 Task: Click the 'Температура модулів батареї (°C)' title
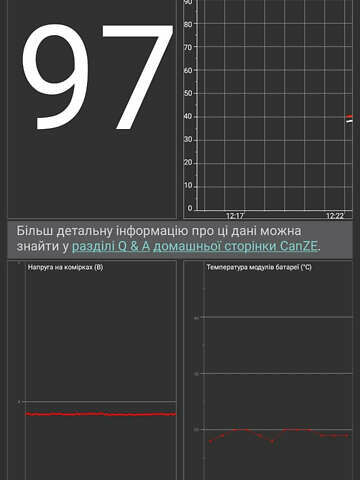click(259, 267)
